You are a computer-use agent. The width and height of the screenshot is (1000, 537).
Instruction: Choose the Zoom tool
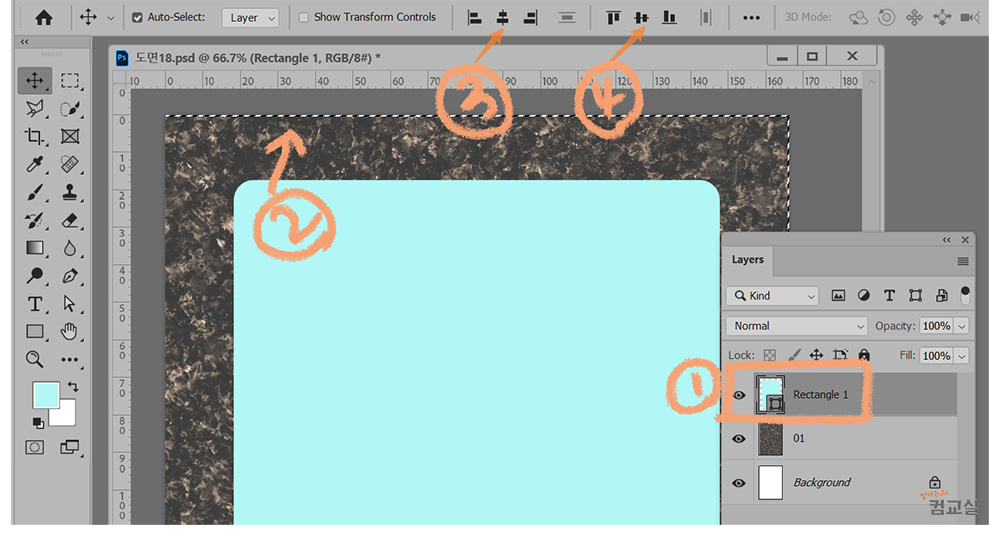(x=34, y=359)
